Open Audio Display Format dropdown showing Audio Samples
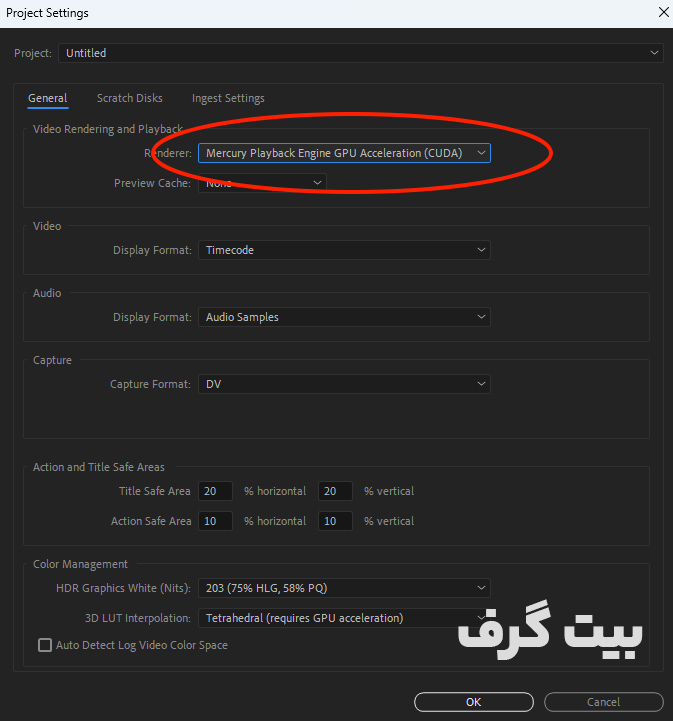 [x=344, y=317]
